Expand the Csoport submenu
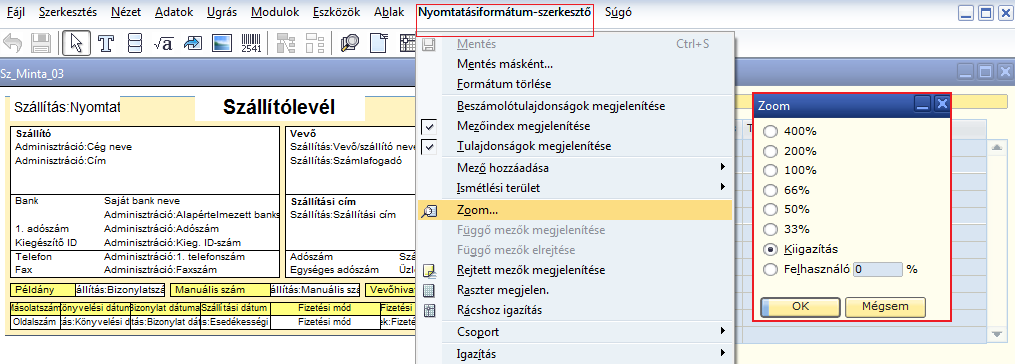Image resolution: width=1015 pixels, height=364 pixels. coord(722,332)
